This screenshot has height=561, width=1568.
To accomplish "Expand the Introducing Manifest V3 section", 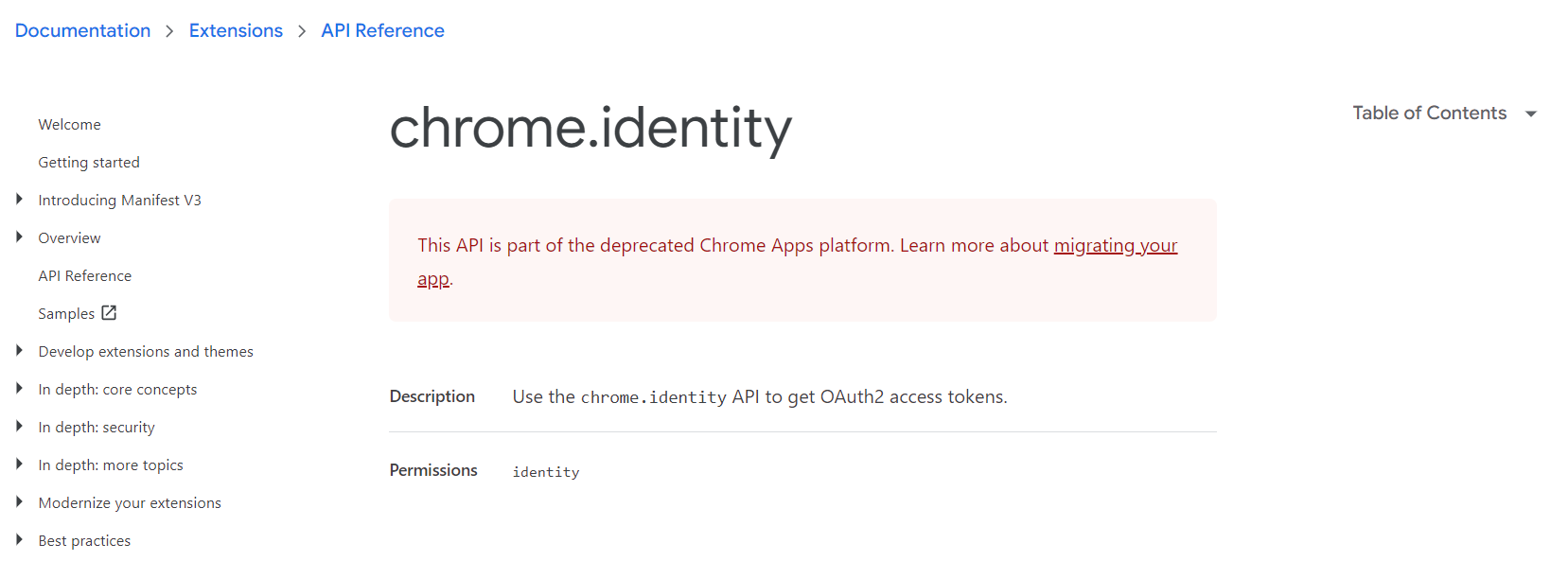I will coord(20,199).
